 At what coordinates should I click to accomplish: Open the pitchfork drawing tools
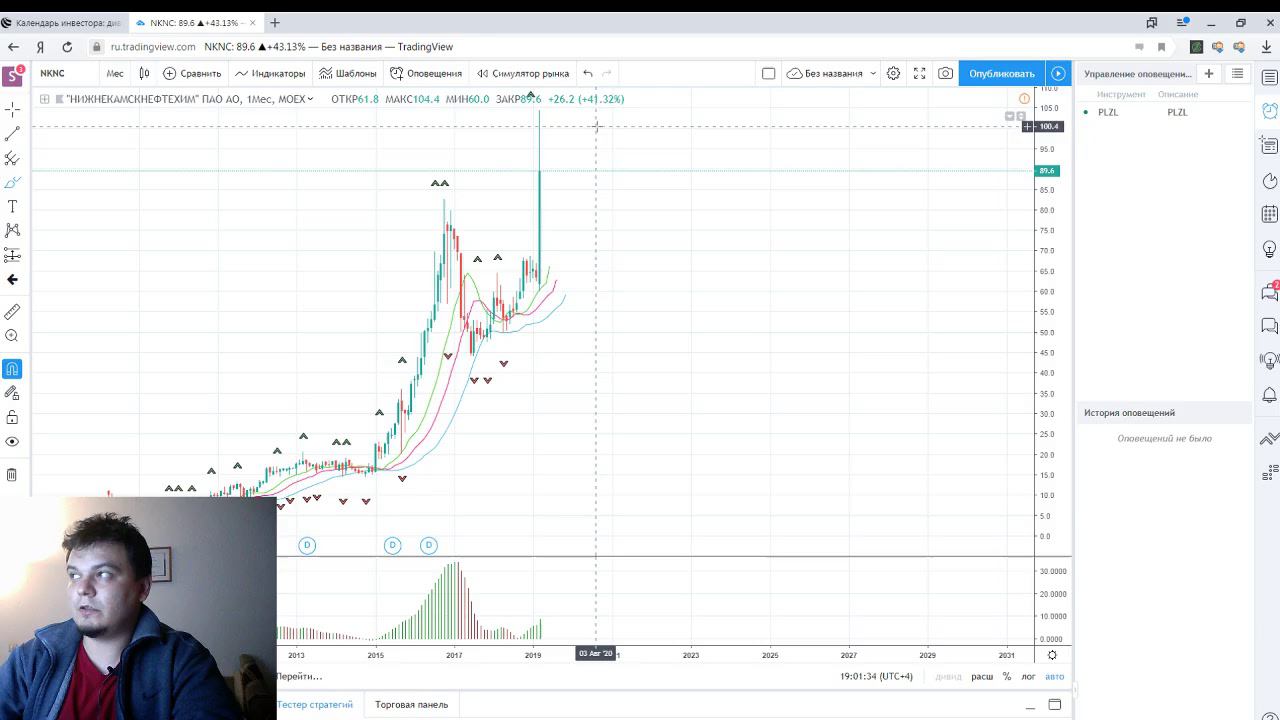(12, 158)
